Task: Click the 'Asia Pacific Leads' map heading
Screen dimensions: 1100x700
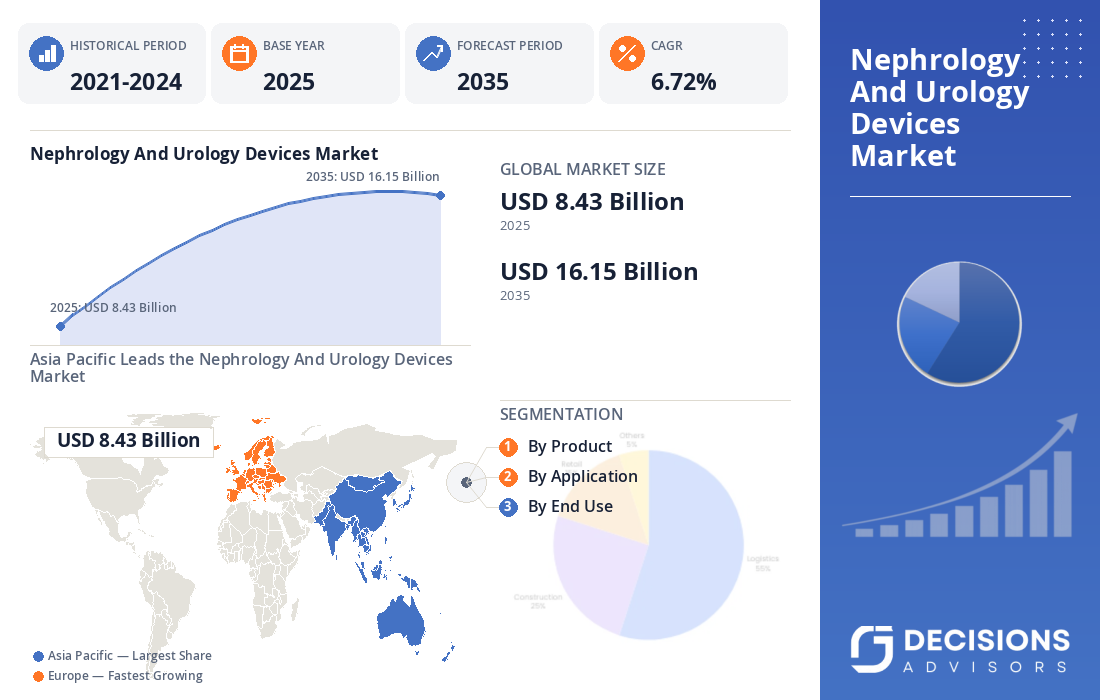Action: pos(241,368)
